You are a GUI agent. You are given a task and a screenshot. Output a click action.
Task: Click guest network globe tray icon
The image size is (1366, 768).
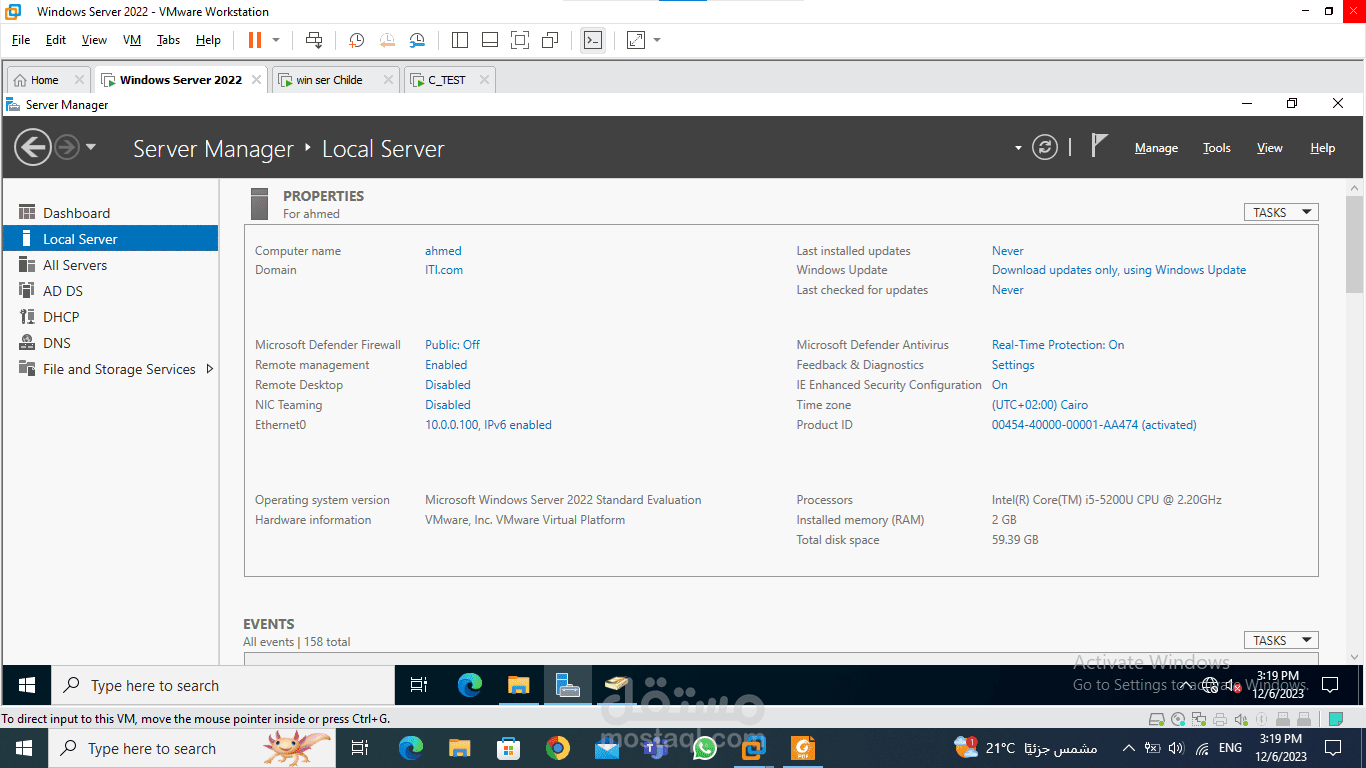[x=1209, y=686]
